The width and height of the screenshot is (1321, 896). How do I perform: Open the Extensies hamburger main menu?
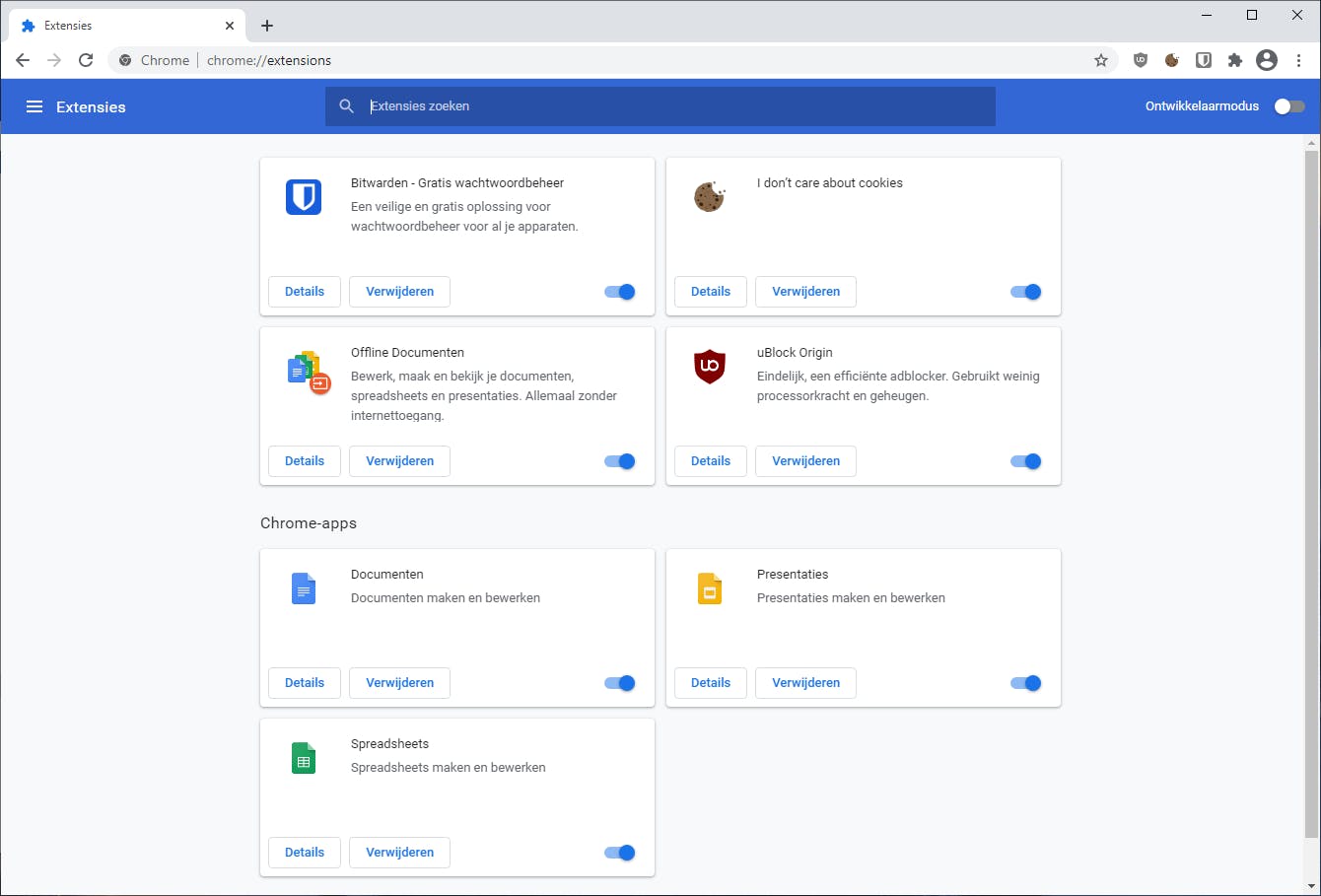pyautogui.click(x=35, y=106)
